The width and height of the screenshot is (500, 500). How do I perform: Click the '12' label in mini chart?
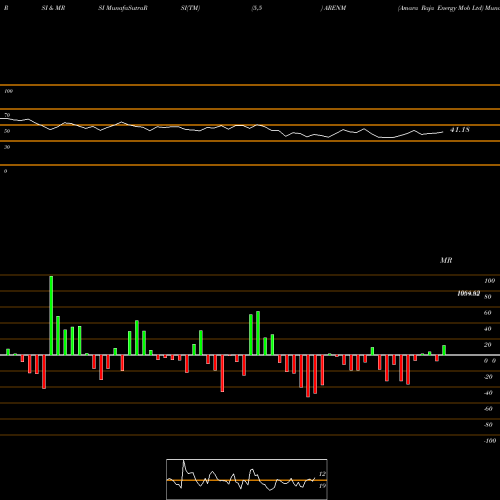pos(322,474)
